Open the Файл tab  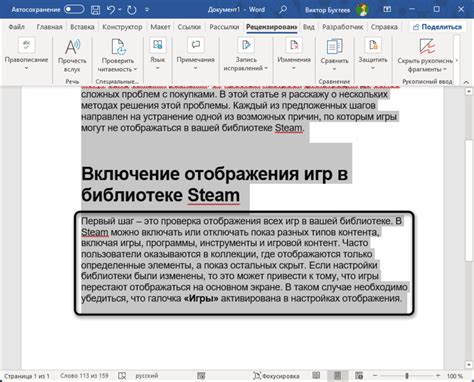click(16, 27)
